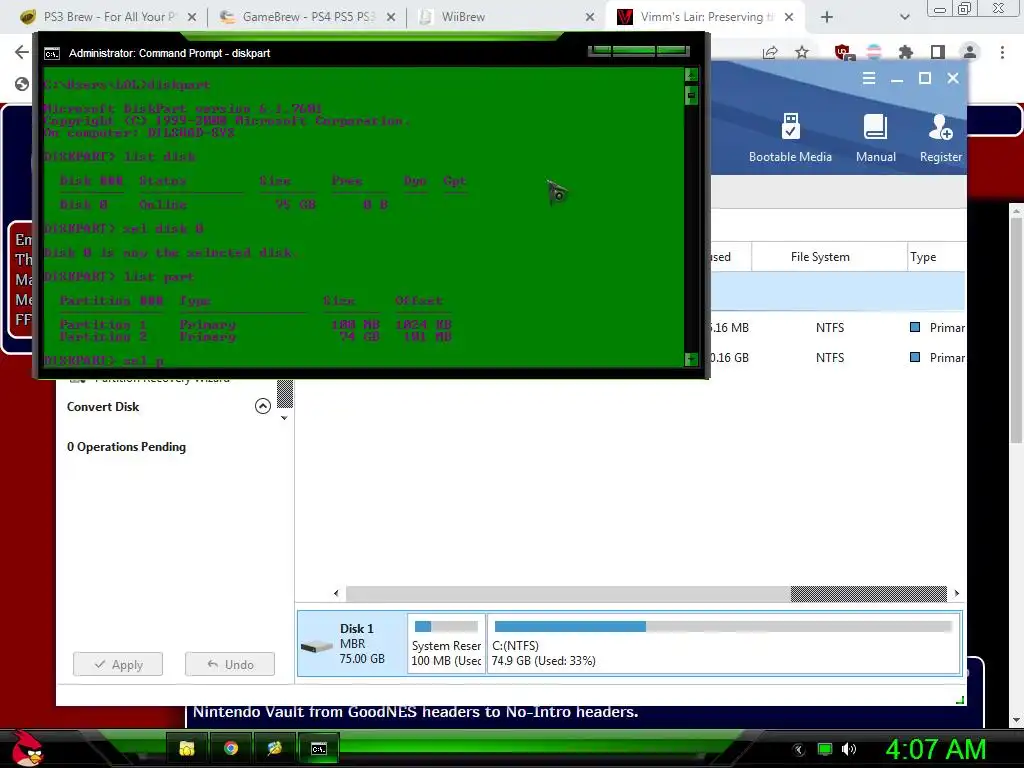The width and height of the screenshot is (1024, 768).
Task: Click Chrome bookmark star icon
Action: (x=802, y=52)
